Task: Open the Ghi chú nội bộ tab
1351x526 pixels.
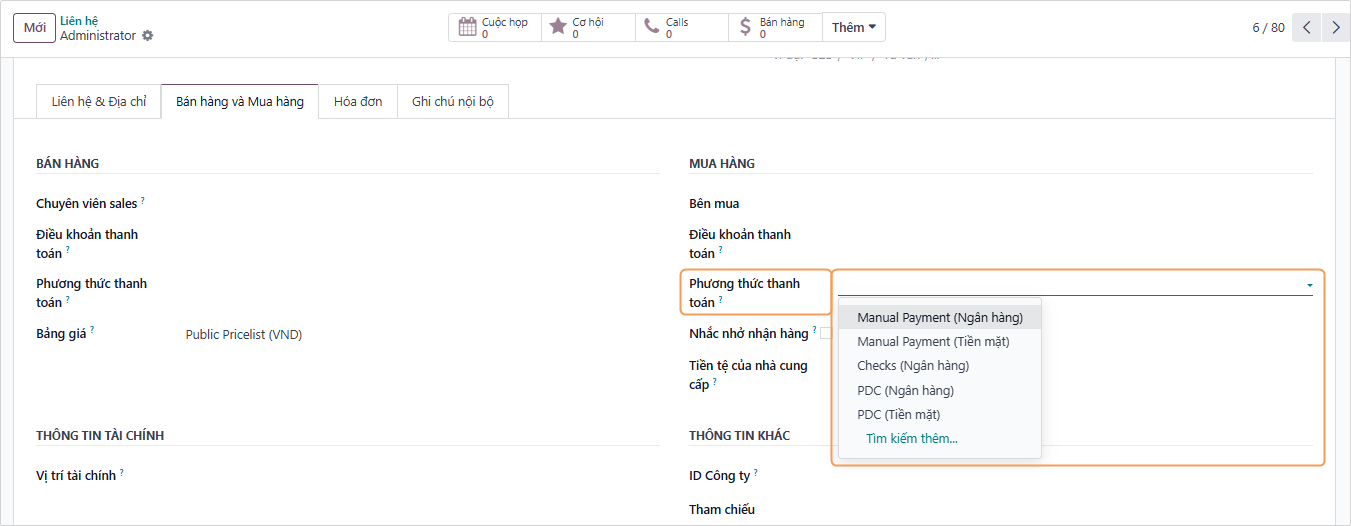Action: (x=453, y=102)
